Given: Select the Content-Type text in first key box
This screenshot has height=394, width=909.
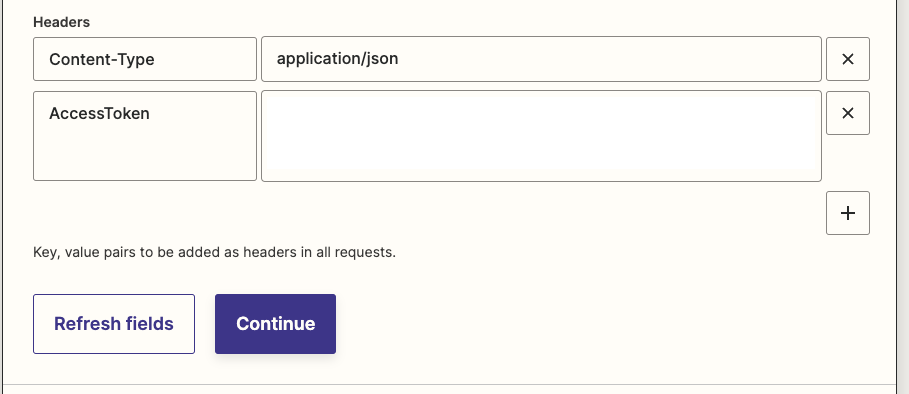Looking at the screenshot, I should click(x=101, y=60).
